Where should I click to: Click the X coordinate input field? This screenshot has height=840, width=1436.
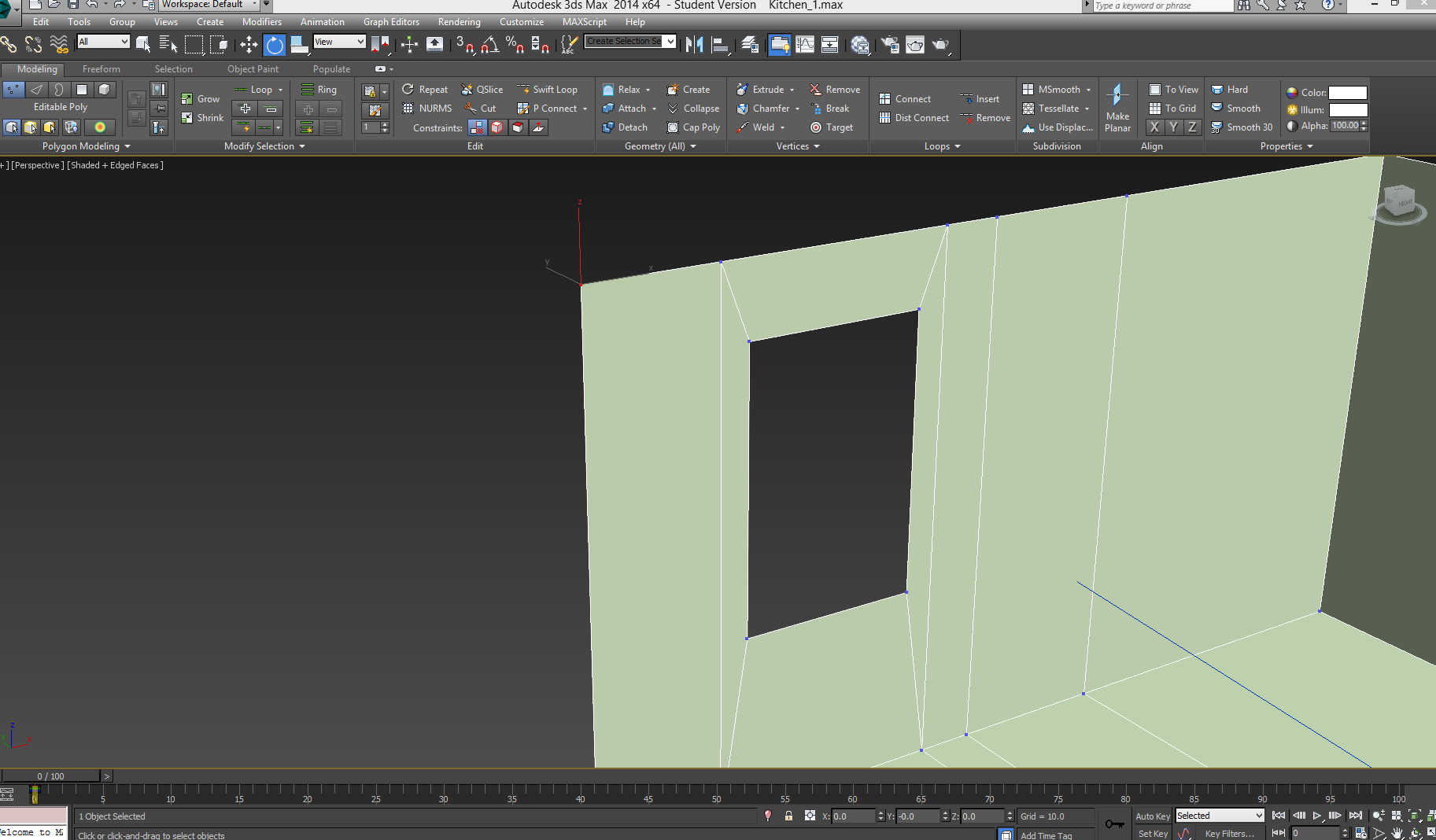click(852, 816)
